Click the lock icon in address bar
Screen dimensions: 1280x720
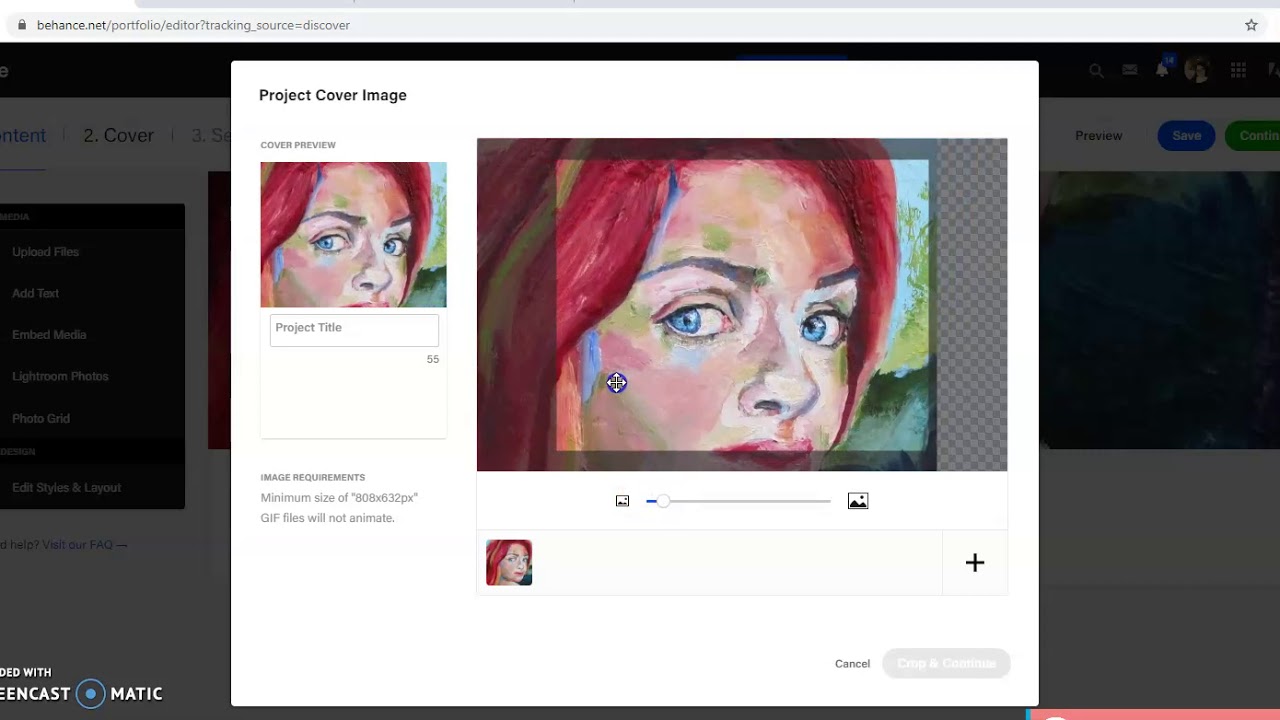22,25
